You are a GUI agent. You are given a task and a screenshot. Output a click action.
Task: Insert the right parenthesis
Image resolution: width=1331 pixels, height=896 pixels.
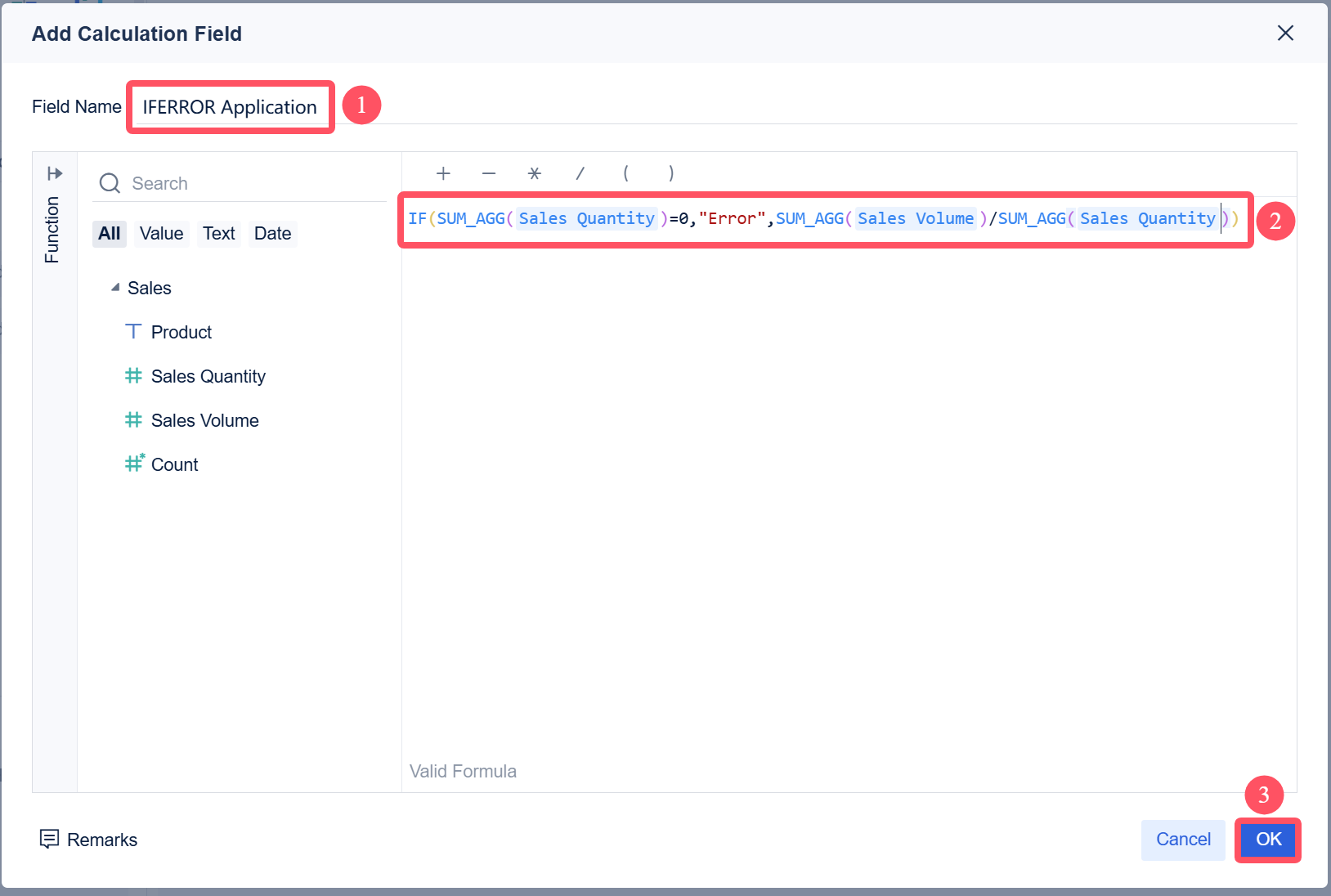pos(671,173)
